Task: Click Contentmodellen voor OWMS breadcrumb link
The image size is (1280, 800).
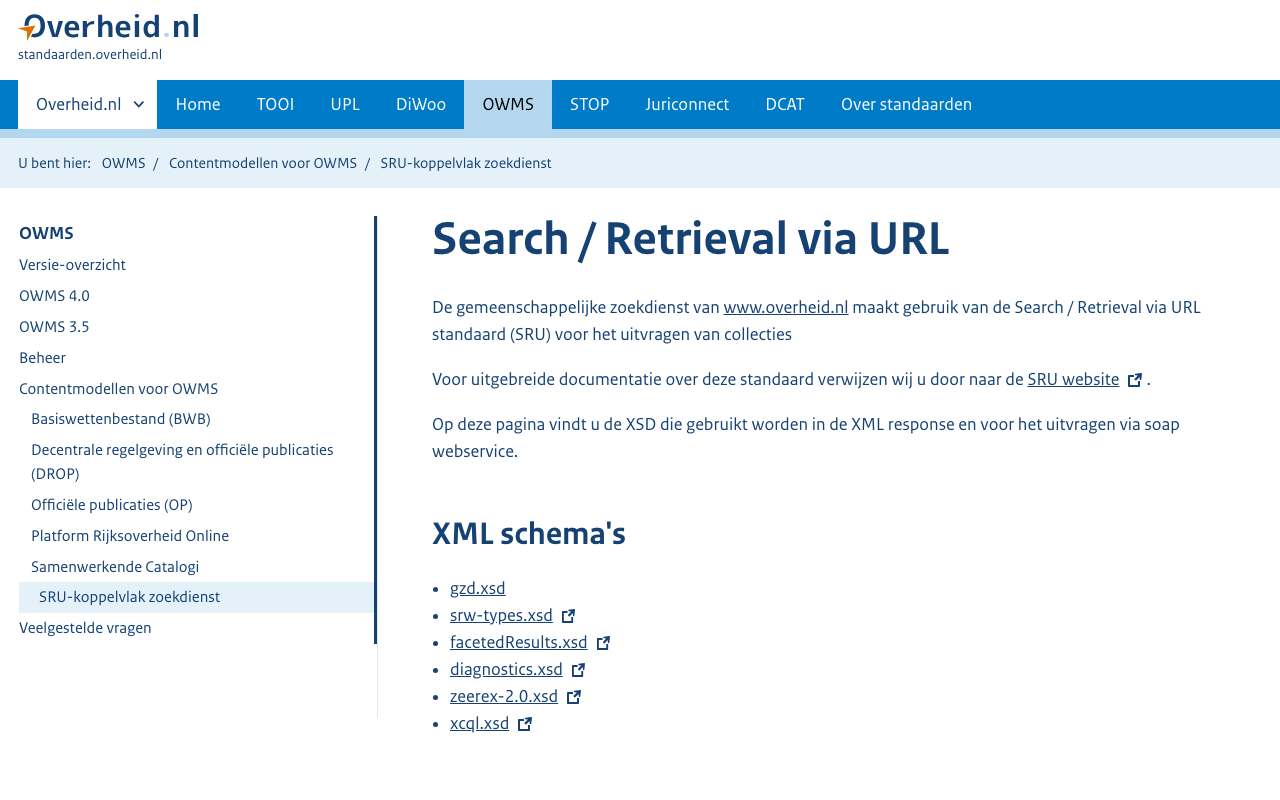Action: [263, 163]
